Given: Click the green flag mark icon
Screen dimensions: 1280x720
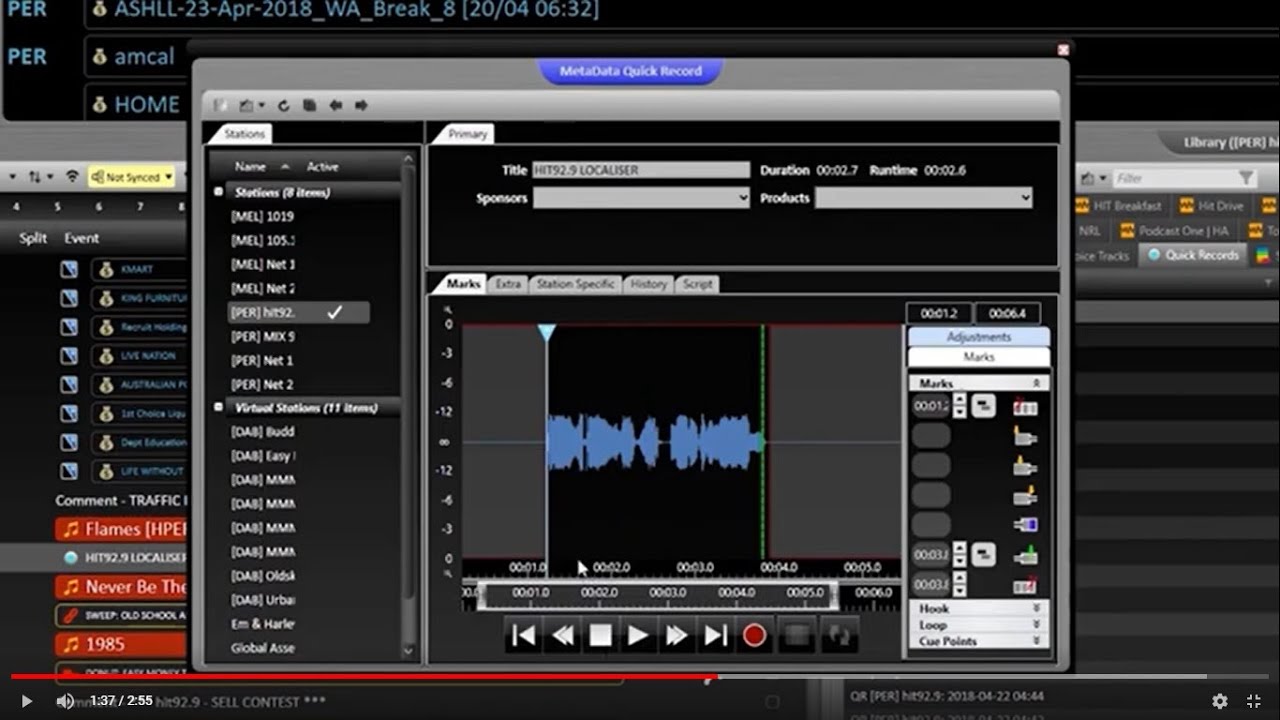Looking at the screenshot, I should tap(1025, 555).
